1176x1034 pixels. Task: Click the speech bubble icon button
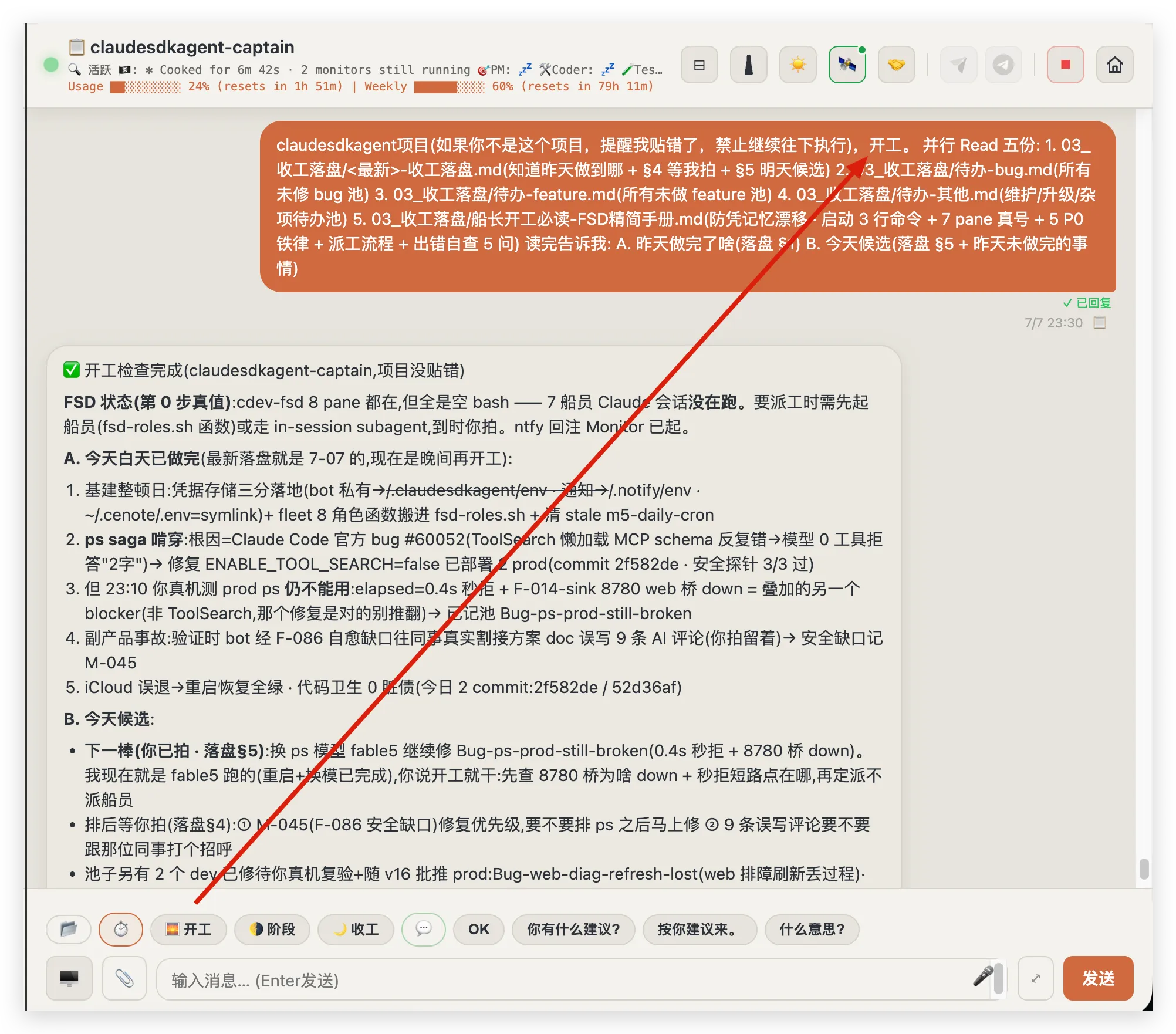tap(424, 929)
